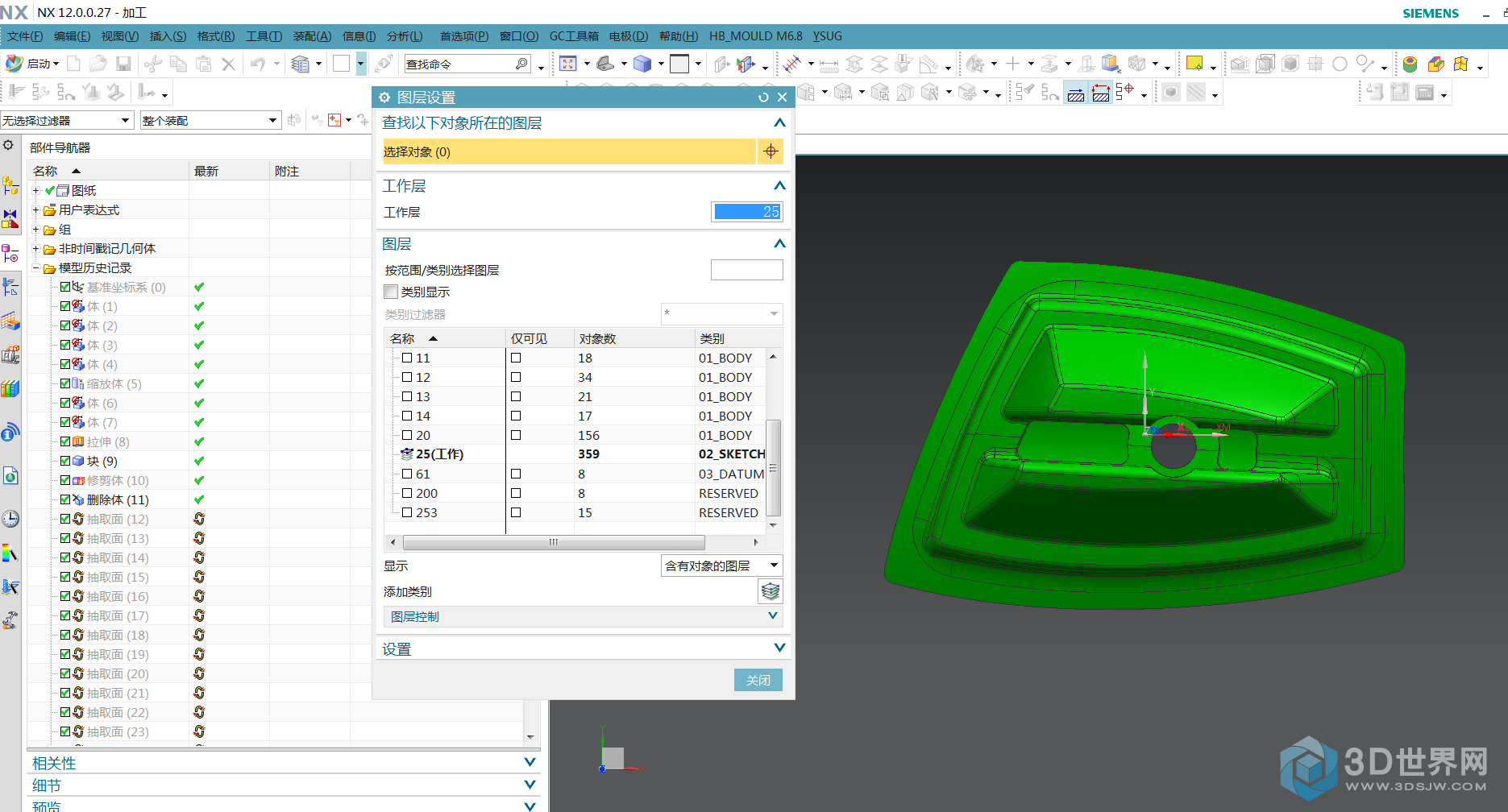Tick the checkbox for layer 253

coord(407,512)
